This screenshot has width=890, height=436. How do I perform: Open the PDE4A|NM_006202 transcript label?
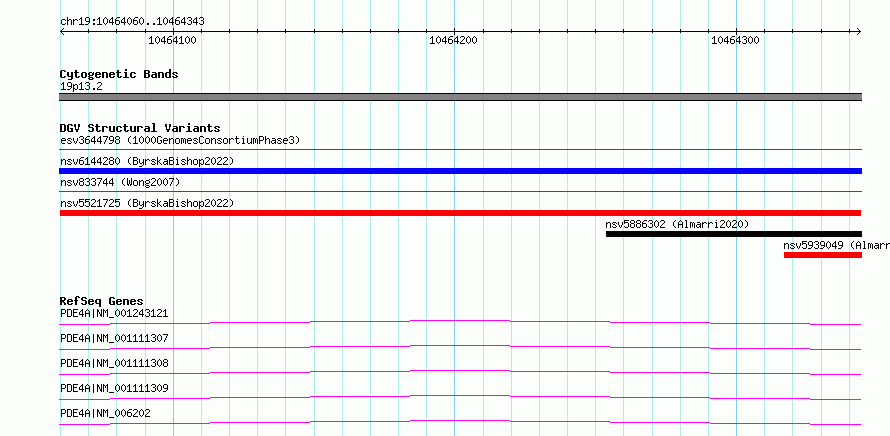coord(106,413)
